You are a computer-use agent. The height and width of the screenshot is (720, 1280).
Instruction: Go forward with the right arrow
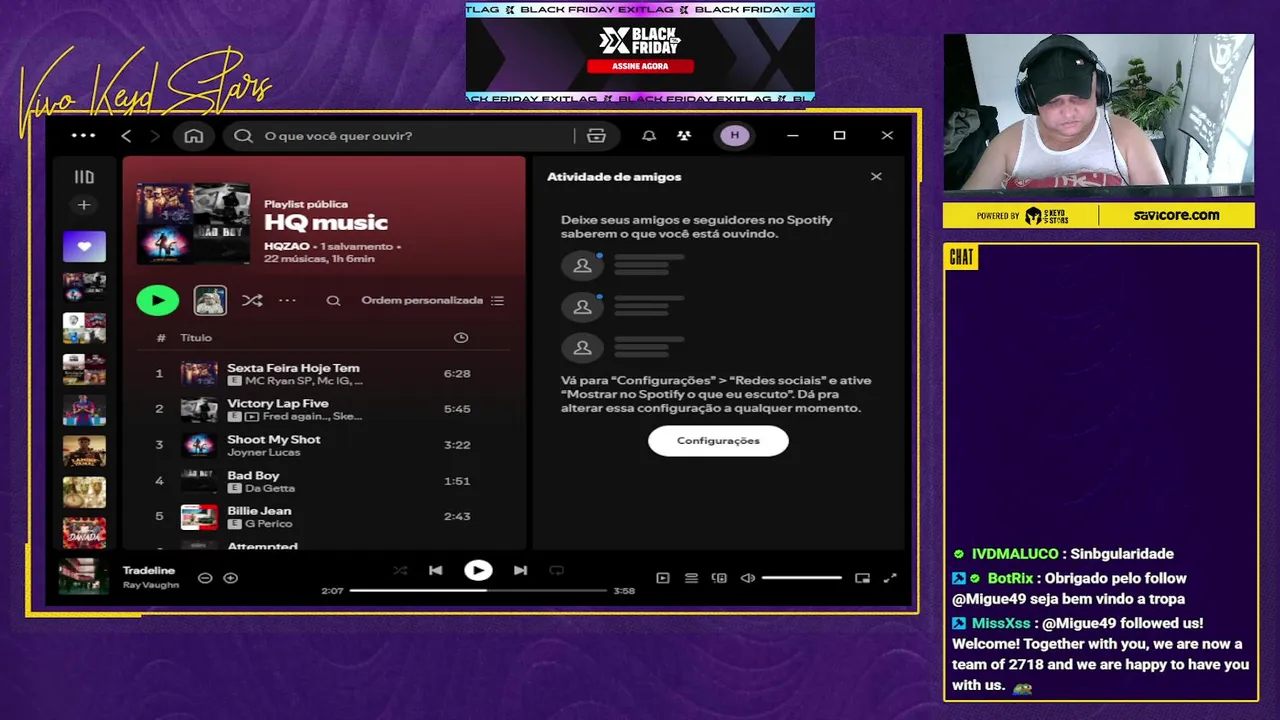point(154,136)
